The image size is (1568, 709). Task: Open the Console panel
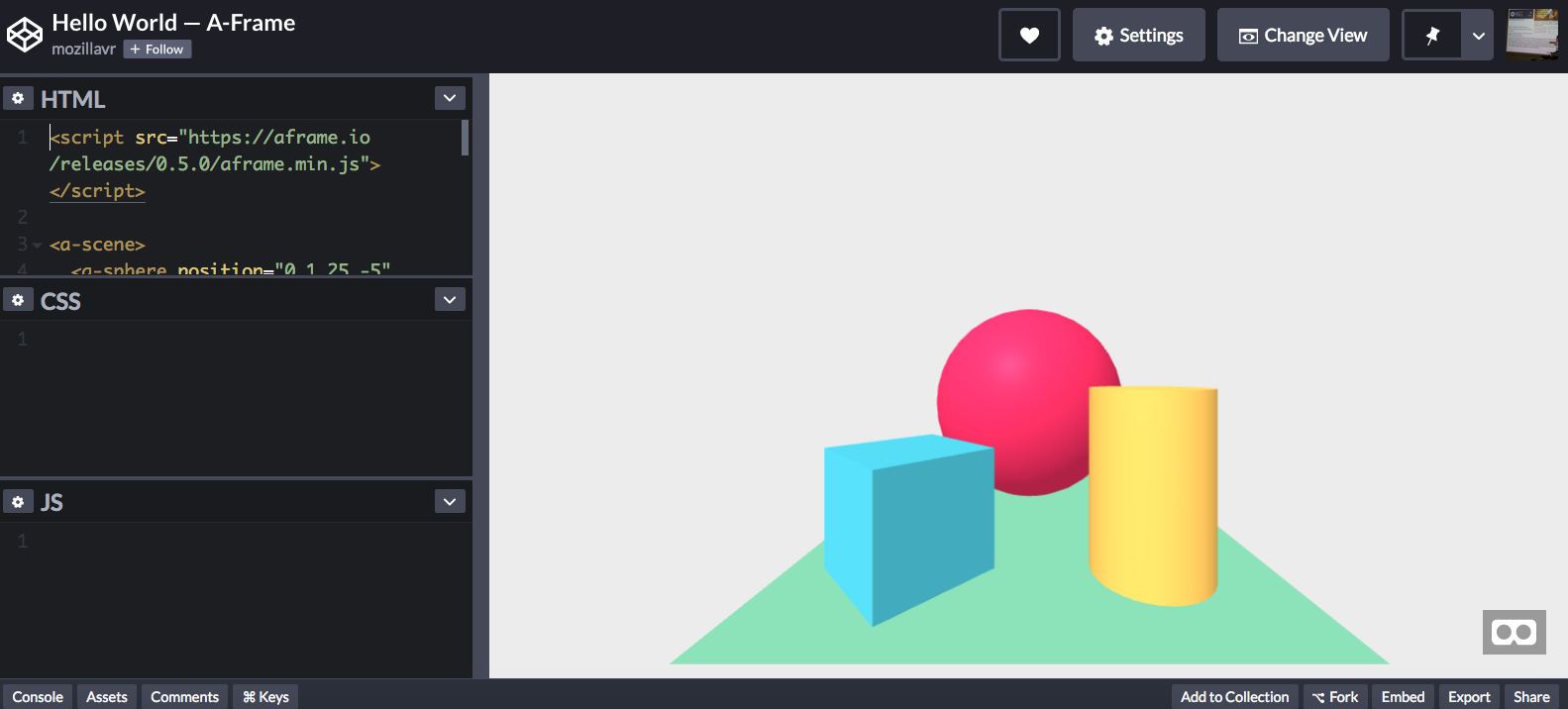pyautogui.click(x=38, y=697)
